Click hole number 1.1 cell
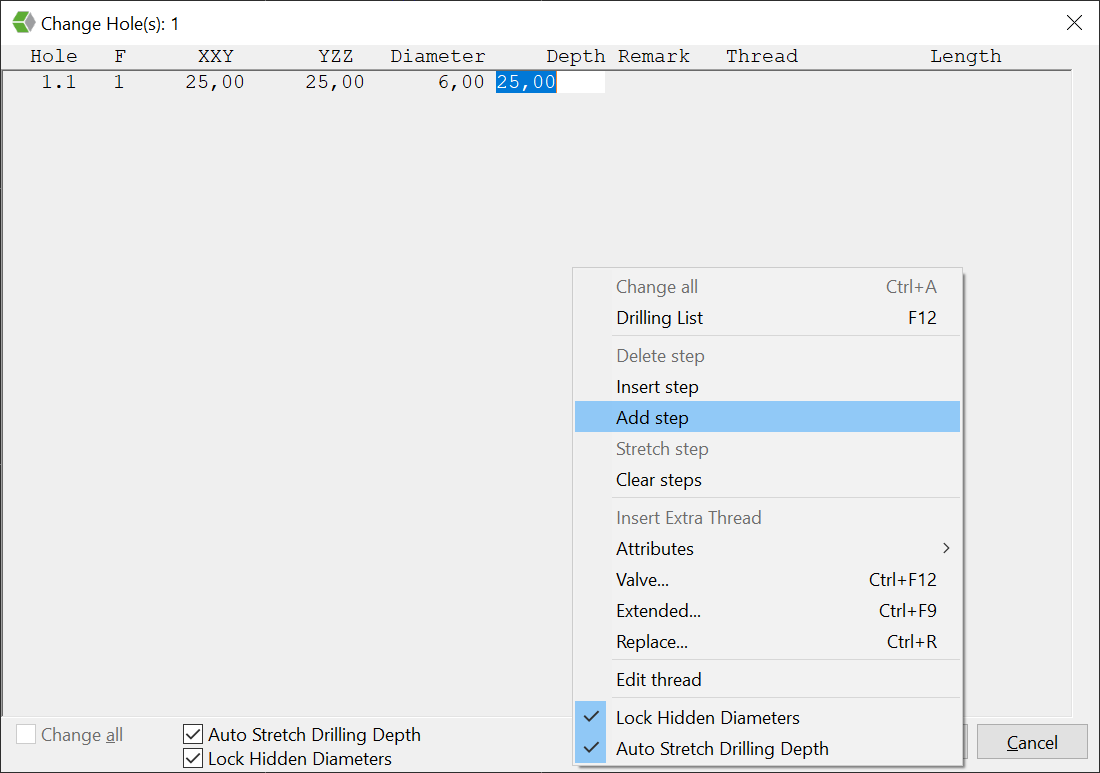Screen dimensions: 1100x773 click(x=58, y=82)
